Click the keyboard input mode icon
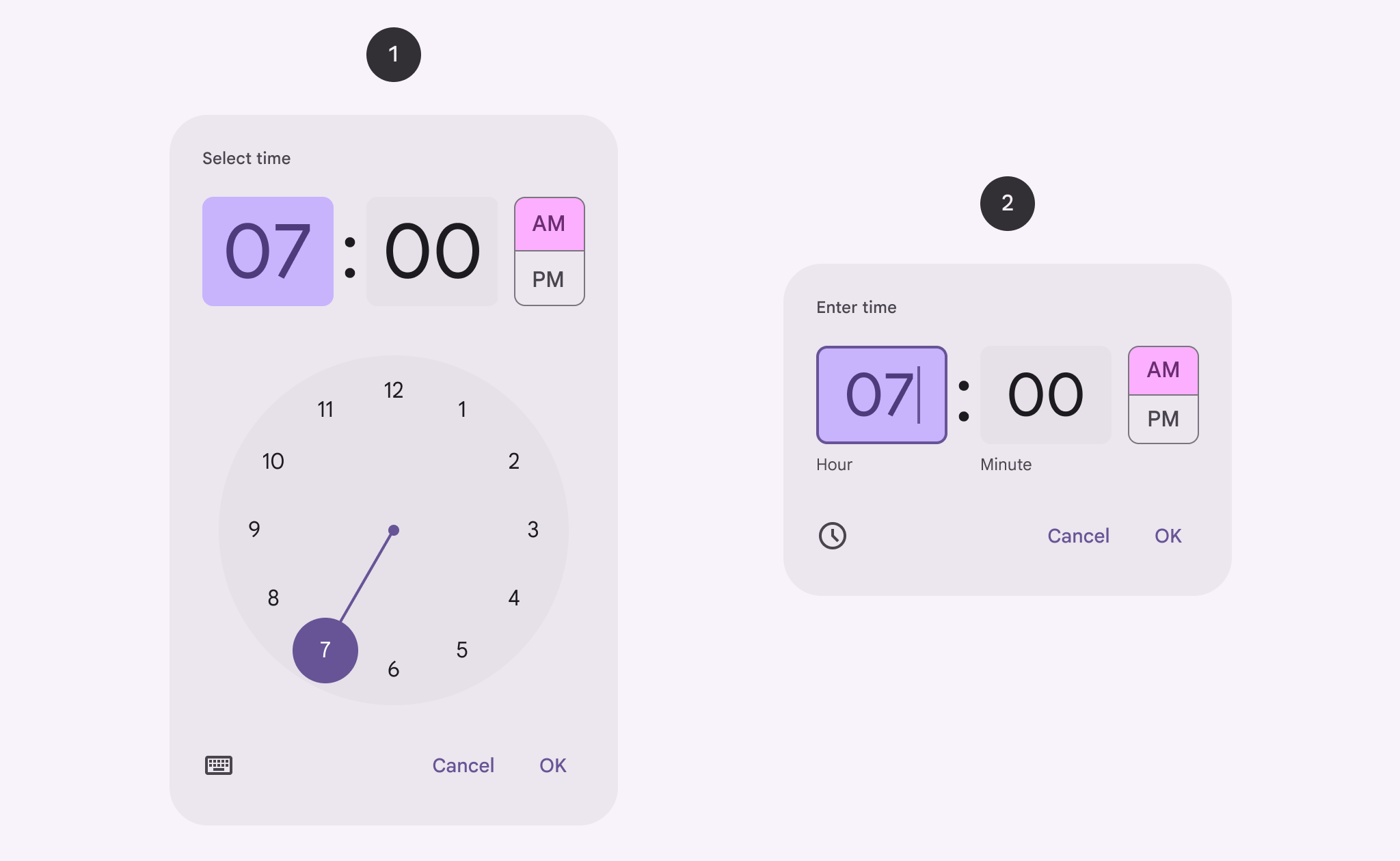This screenshot has height=861, width=1400. click(218, 765)
